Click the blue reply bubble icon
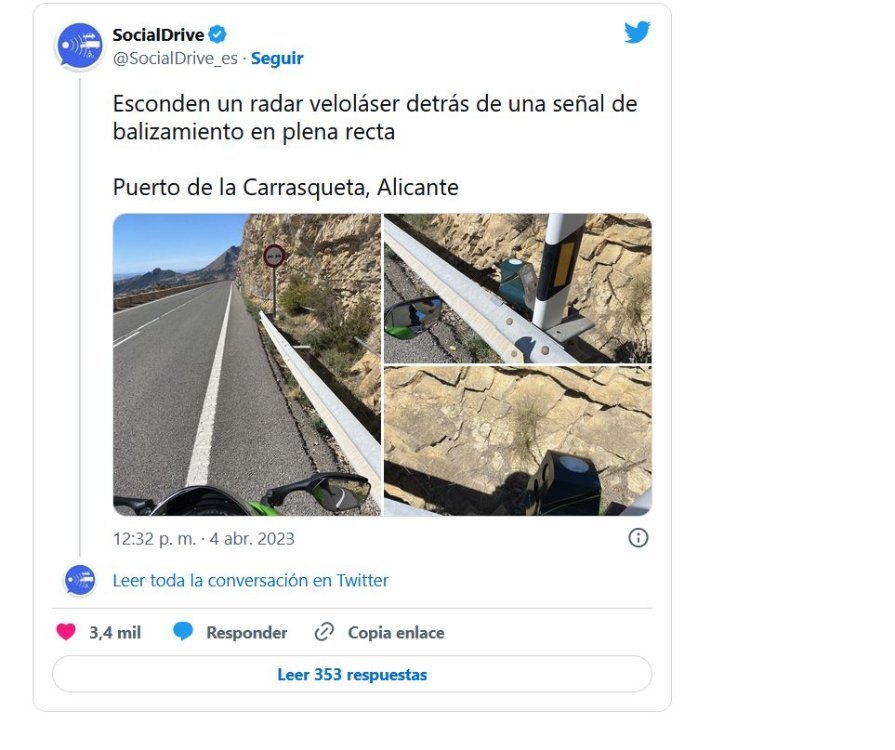Image resolution: width=895 pixels, height=750 pixels. [183, 631]
